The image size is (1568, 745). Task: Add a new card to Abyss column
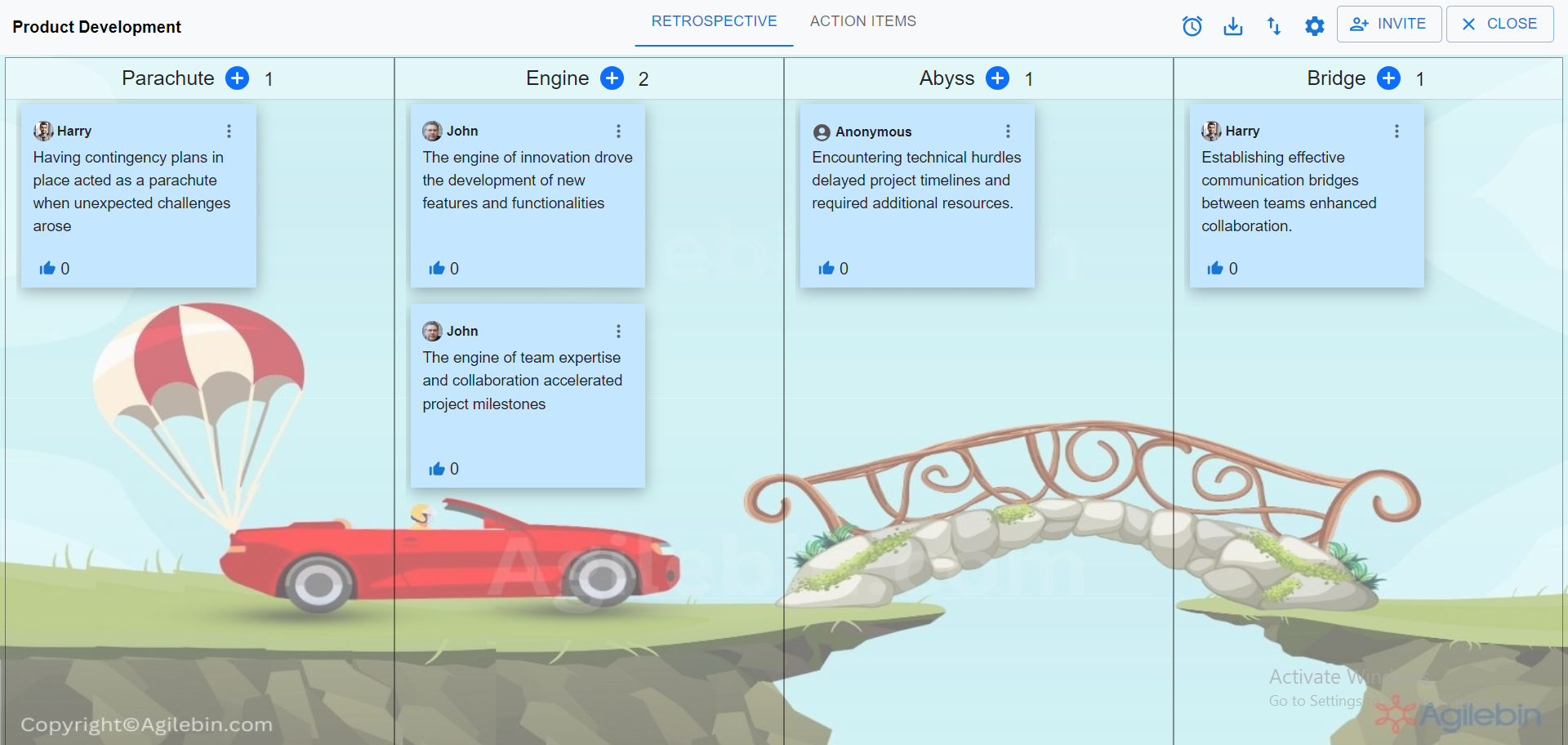click(x=997, y=78)
